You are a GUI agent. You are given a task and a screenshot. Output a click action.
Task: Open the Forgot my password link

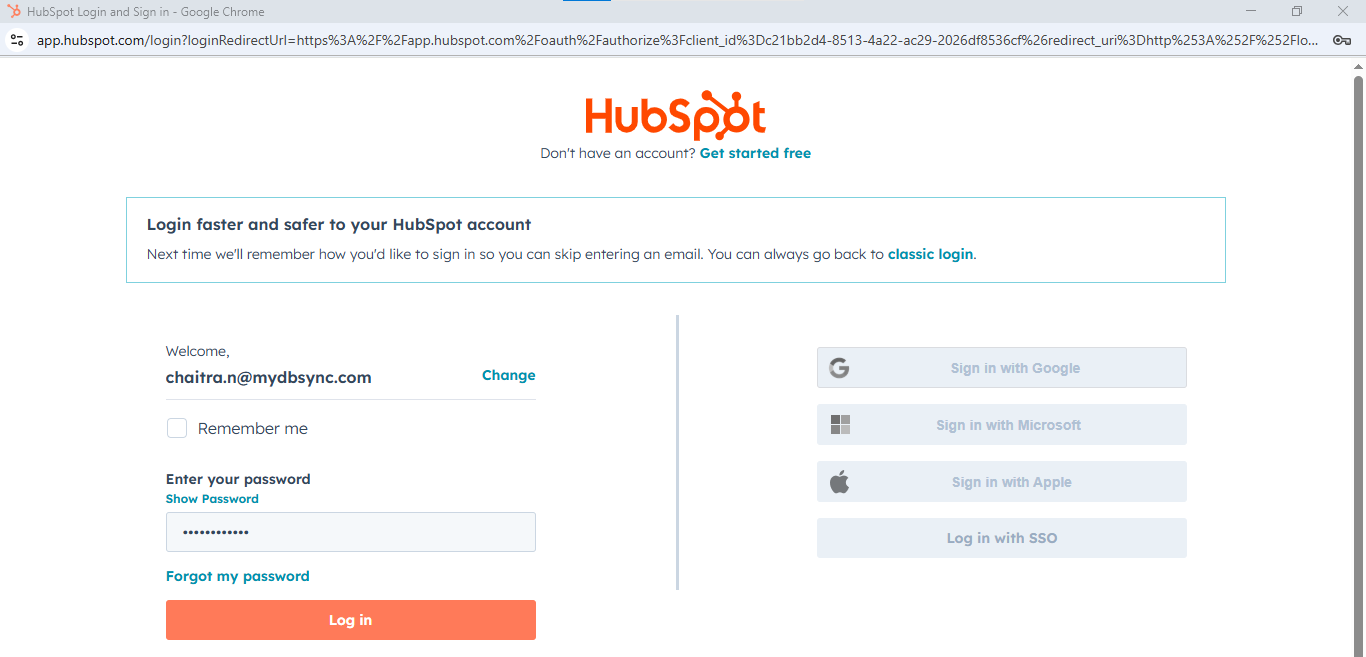(x=238, y=576)
